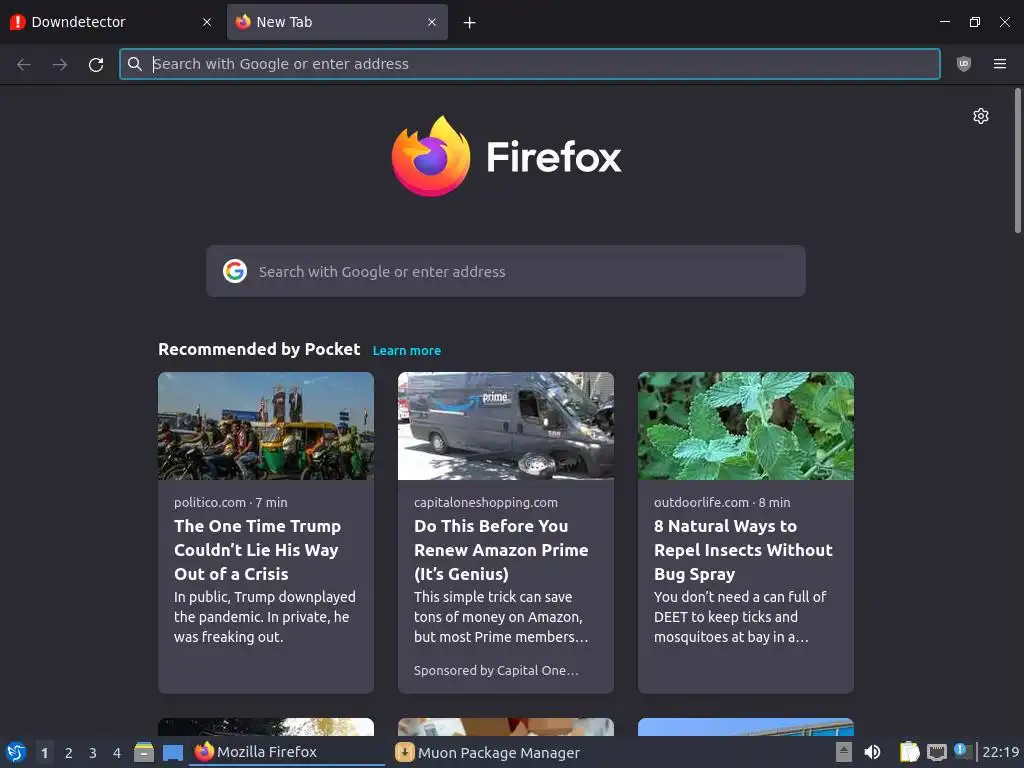Switch to virtual desktop 1
This screenshot has width=1024, height=768.
coord(44,753)
